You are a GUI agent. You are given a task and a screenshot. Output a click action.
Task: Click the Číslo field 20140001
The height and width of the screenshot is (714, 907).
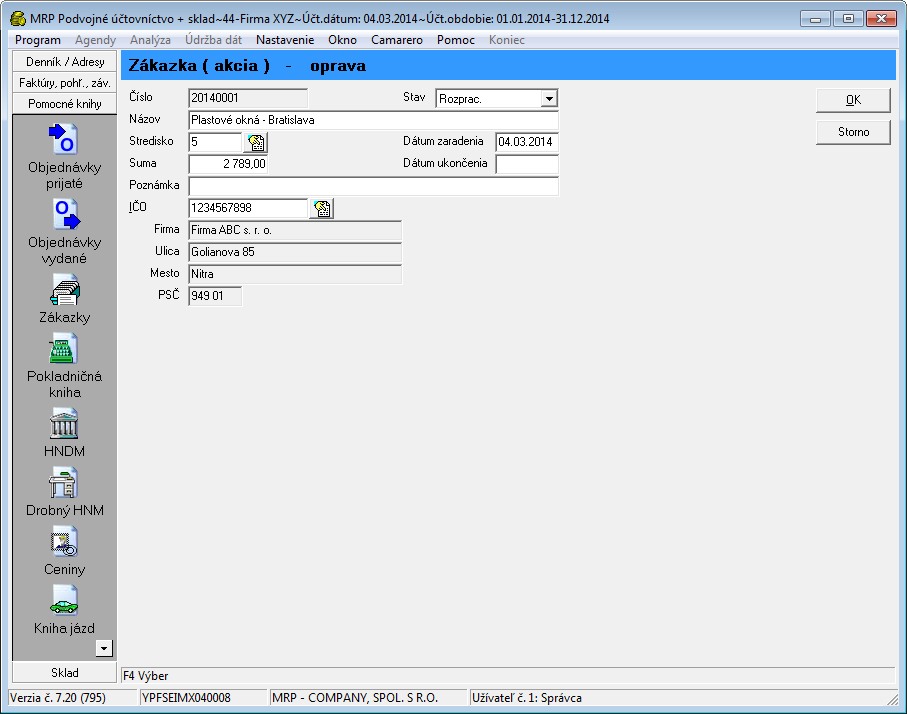point(248,98)
